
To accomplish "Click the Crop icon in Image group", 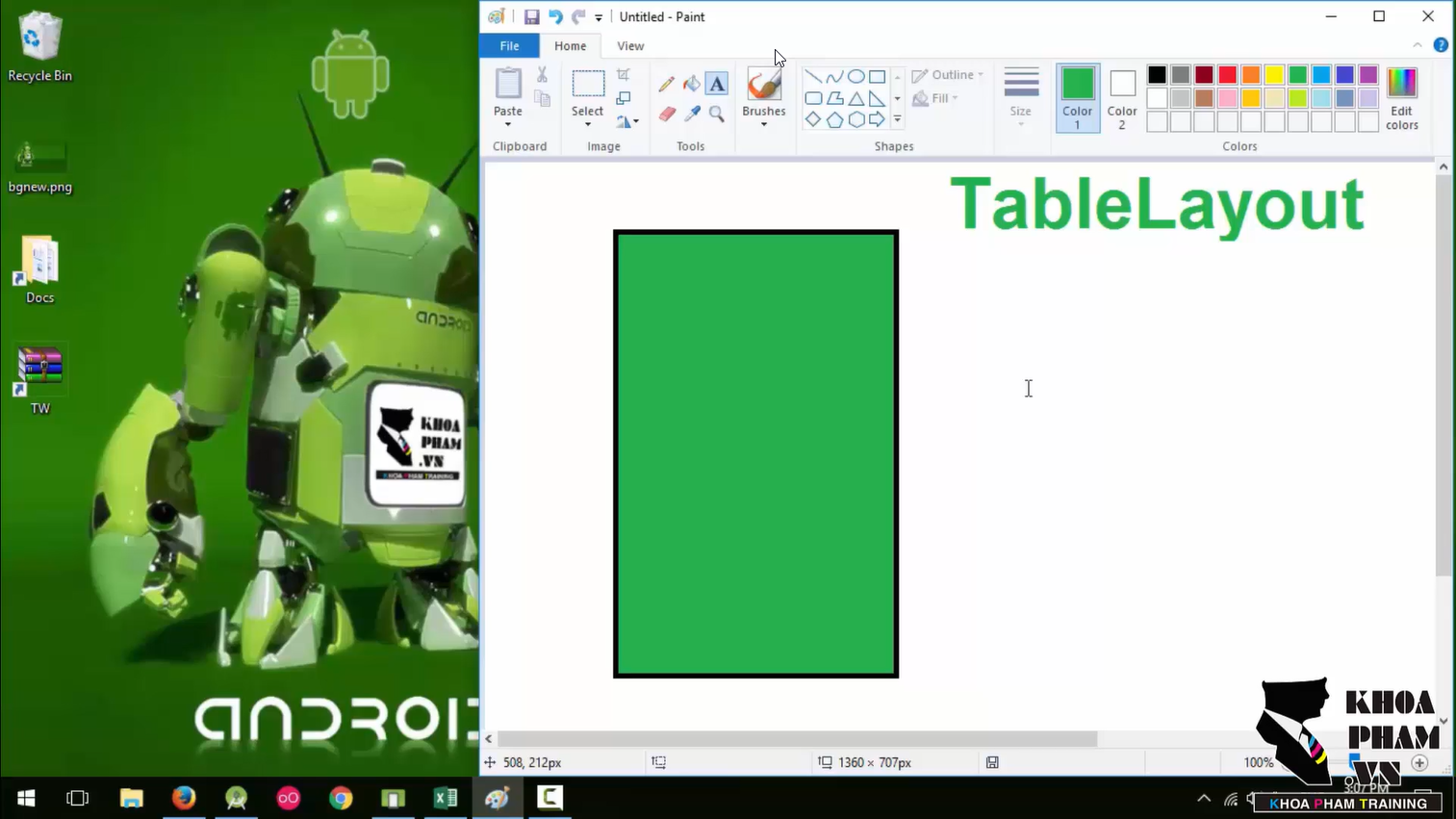I will [x=624, y=74].
